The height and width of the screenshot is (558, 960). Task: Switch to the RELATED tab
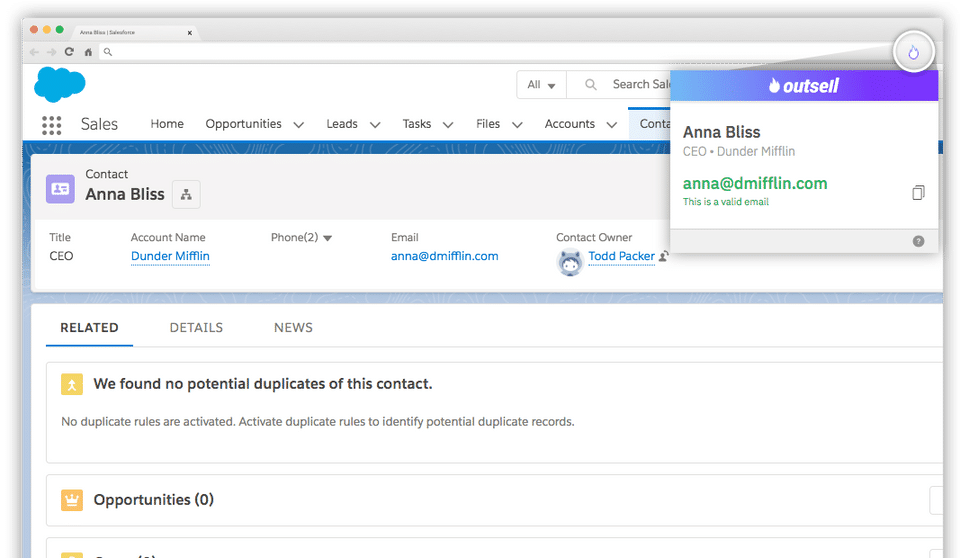coord(89,328)
